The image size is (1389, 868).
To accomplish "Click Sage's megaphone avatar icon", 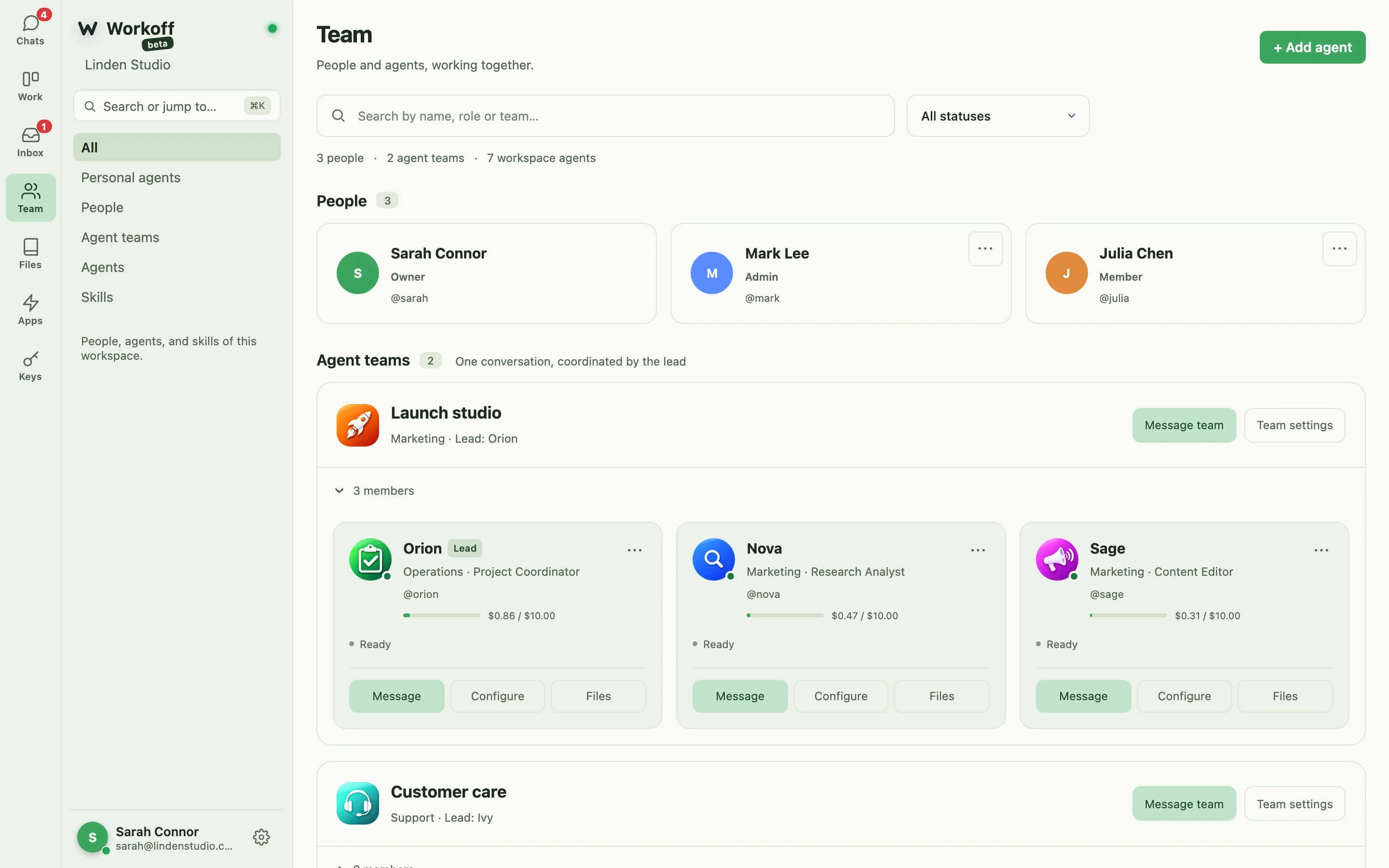I will coord(1057,559).
